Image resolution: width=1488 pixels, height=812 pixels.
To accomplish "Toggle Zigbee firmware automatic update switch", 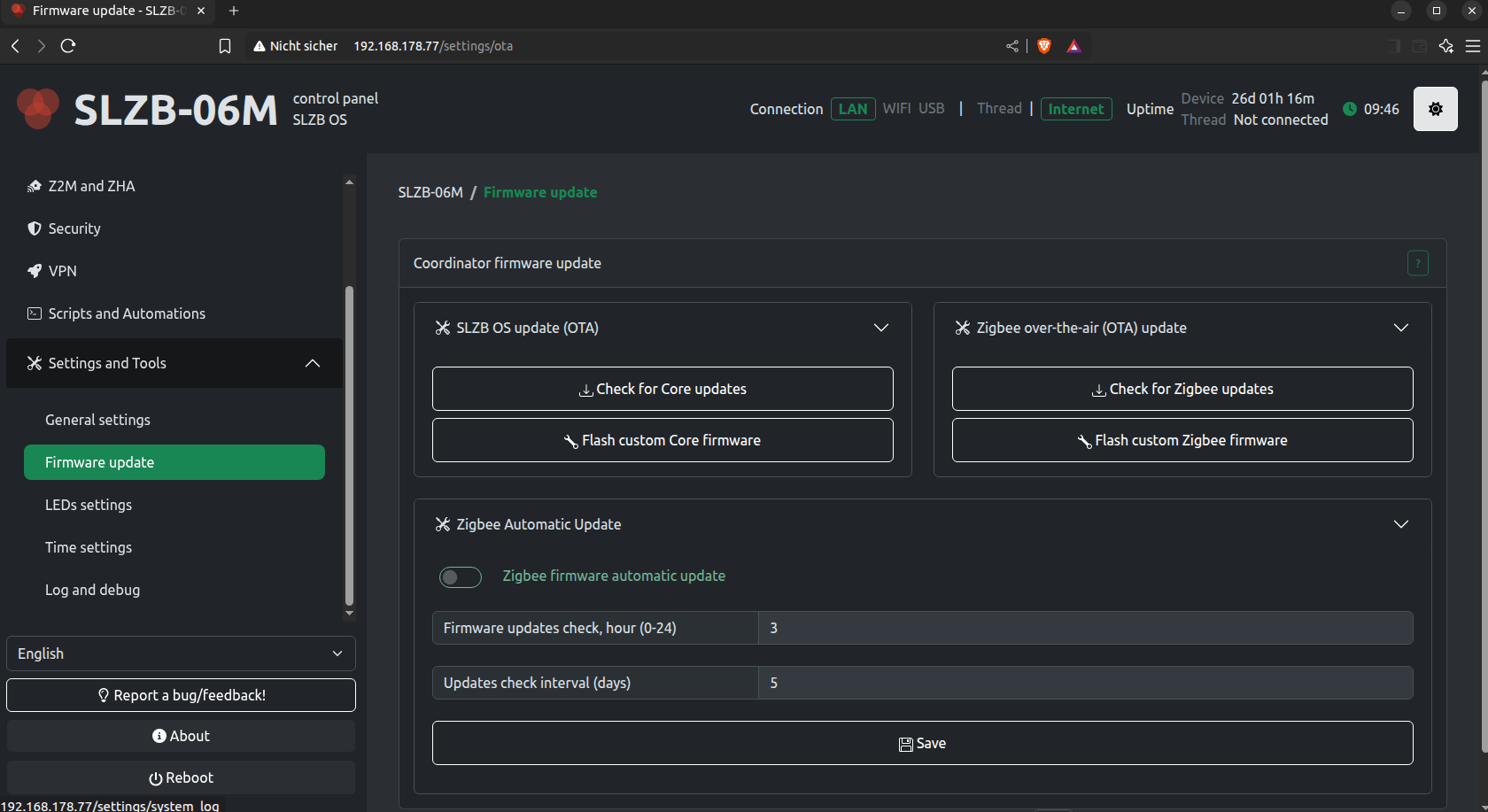I will 461,577.
